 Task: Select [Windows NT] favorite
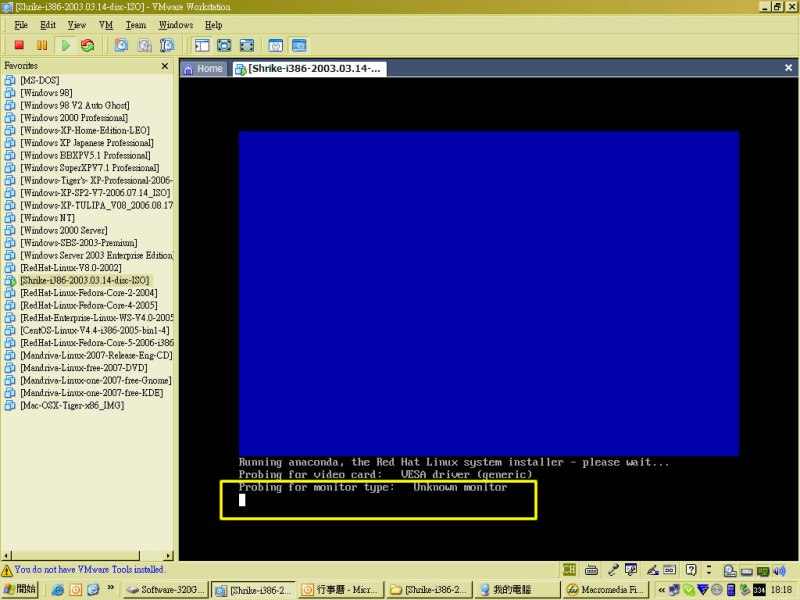[x=47, y=218]
